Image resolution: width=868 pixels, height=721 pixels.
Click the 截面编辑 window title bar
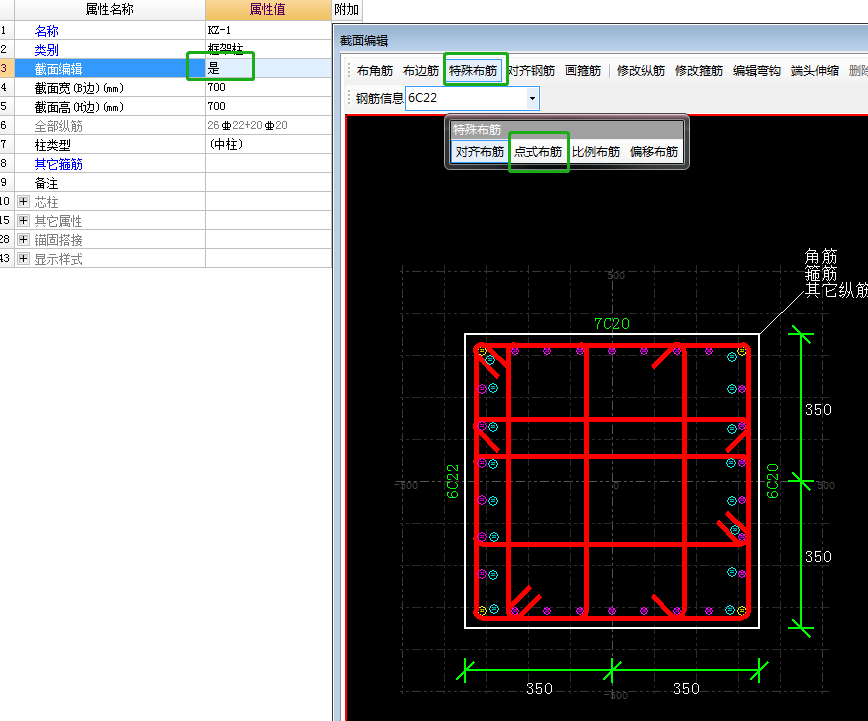[601, 40]
